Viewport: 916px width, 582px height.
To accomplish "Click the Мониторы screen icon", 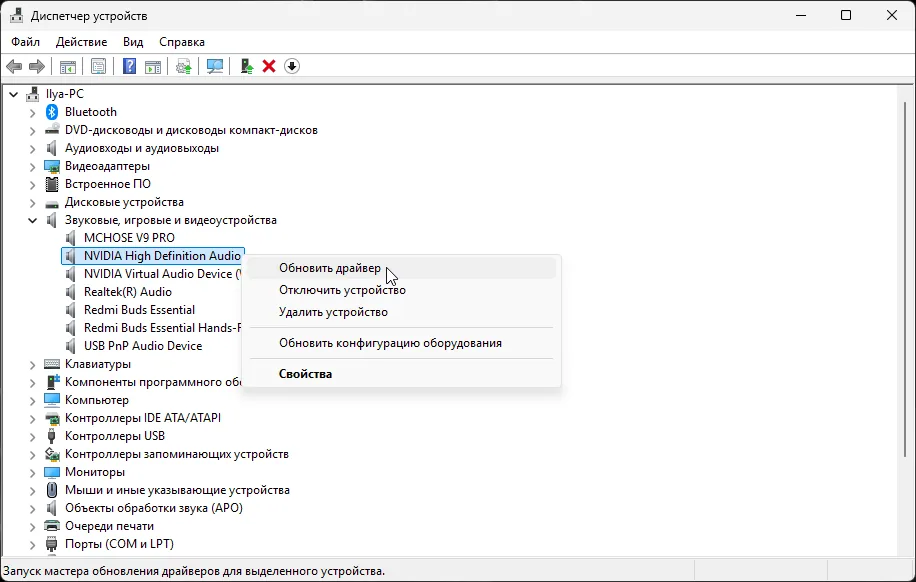I will (x=52, y=472).
